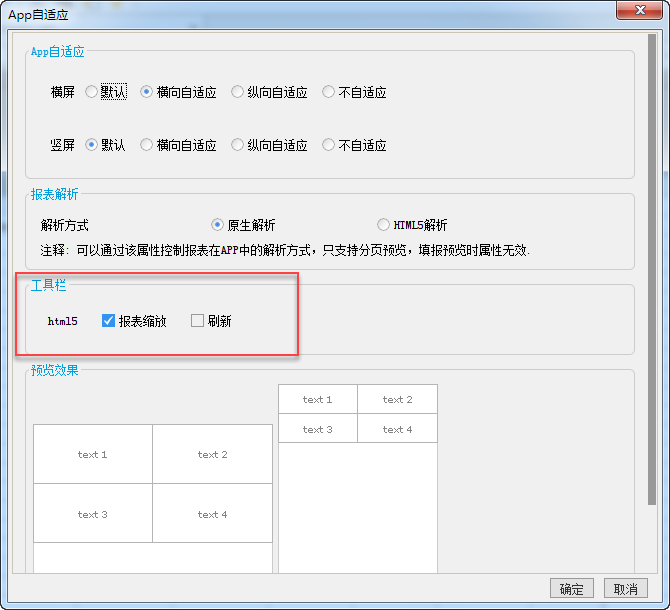Click the 解析方式 label
This screenshot has width=670, height=610.
point(65,225)
